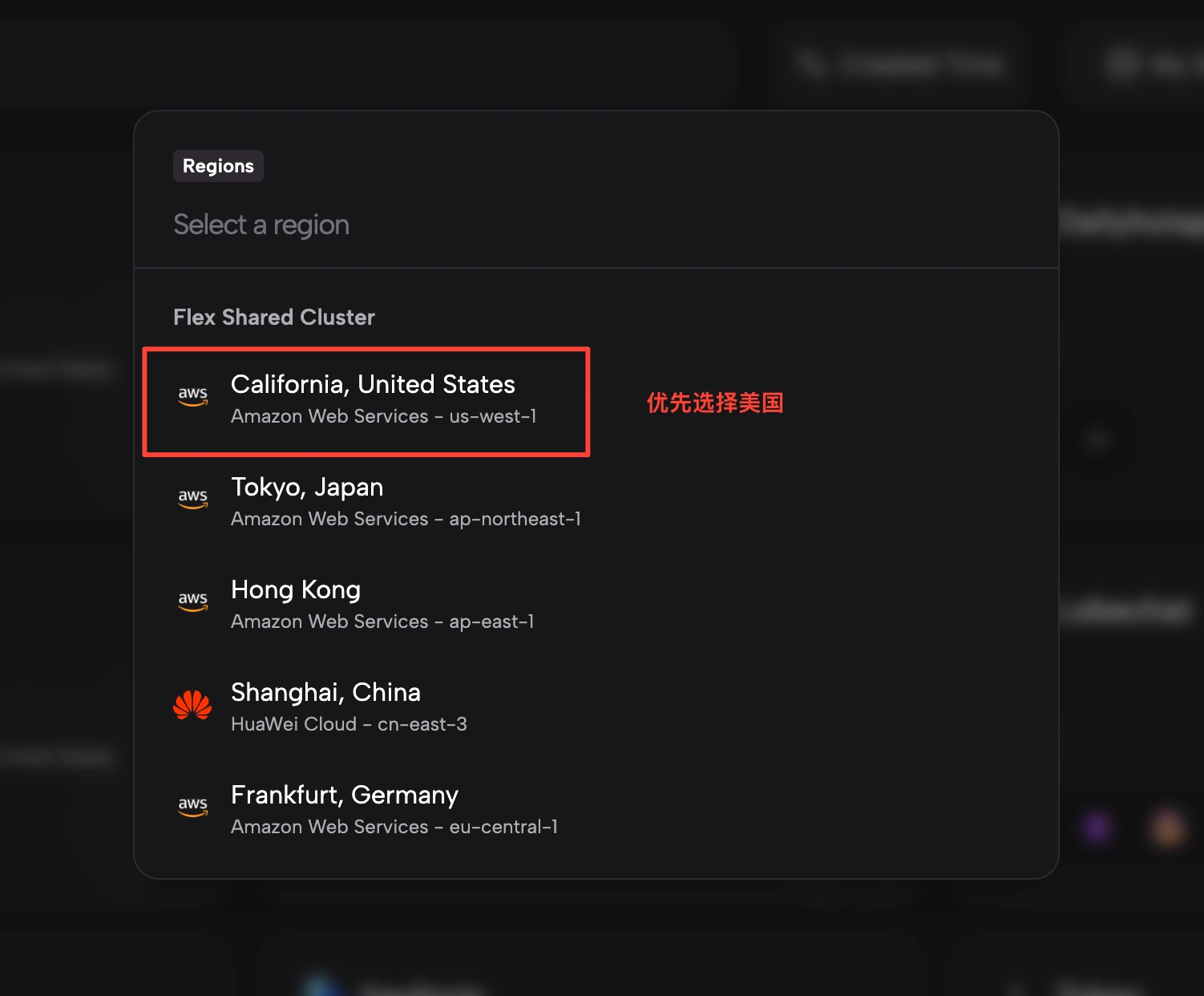
Task: Focus the Select a region search field
Action: click(x=596, y=225)
